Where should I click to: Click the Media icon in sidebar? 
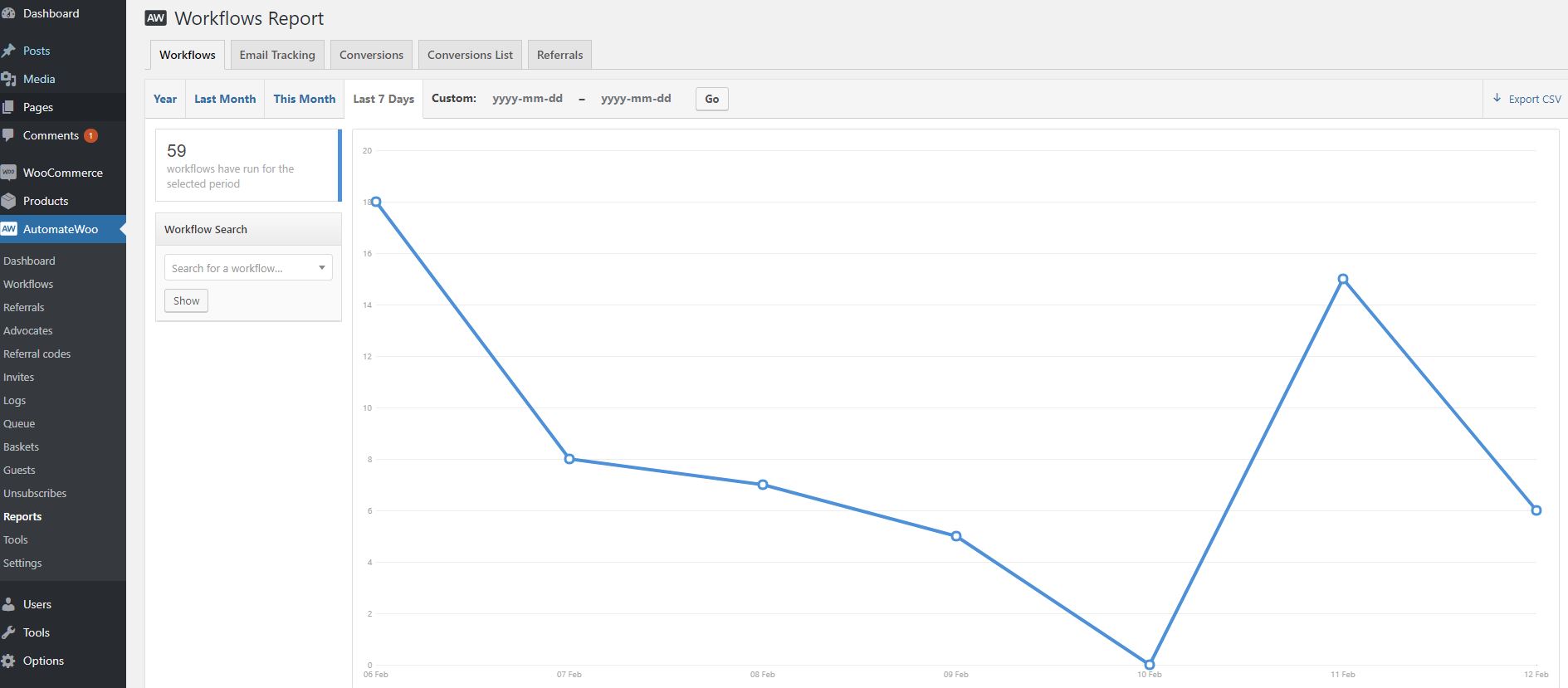(x=9, y=79)
